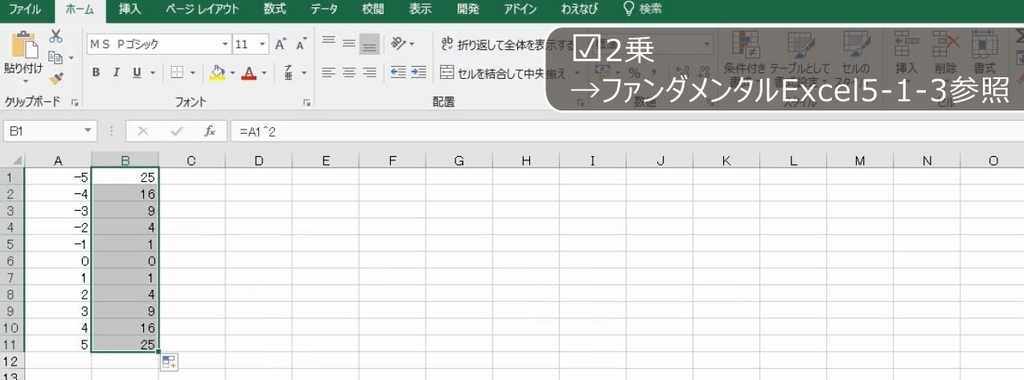Open fill color palette dropdown arrow
This screenshot has width=1024, height=380.
[232, 72]
